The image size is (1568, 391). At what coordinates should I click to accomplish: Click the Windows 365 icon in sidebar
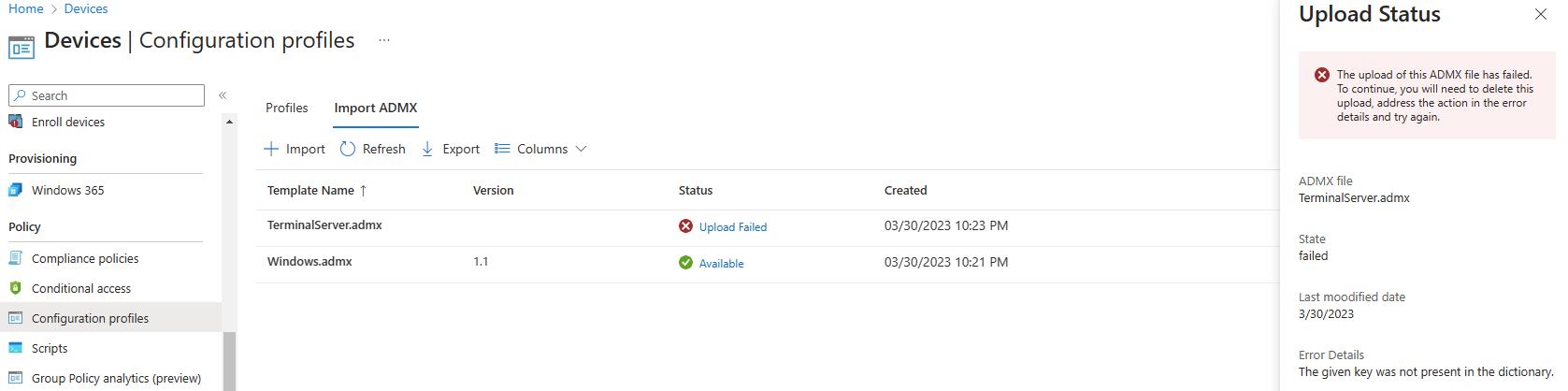16,190
